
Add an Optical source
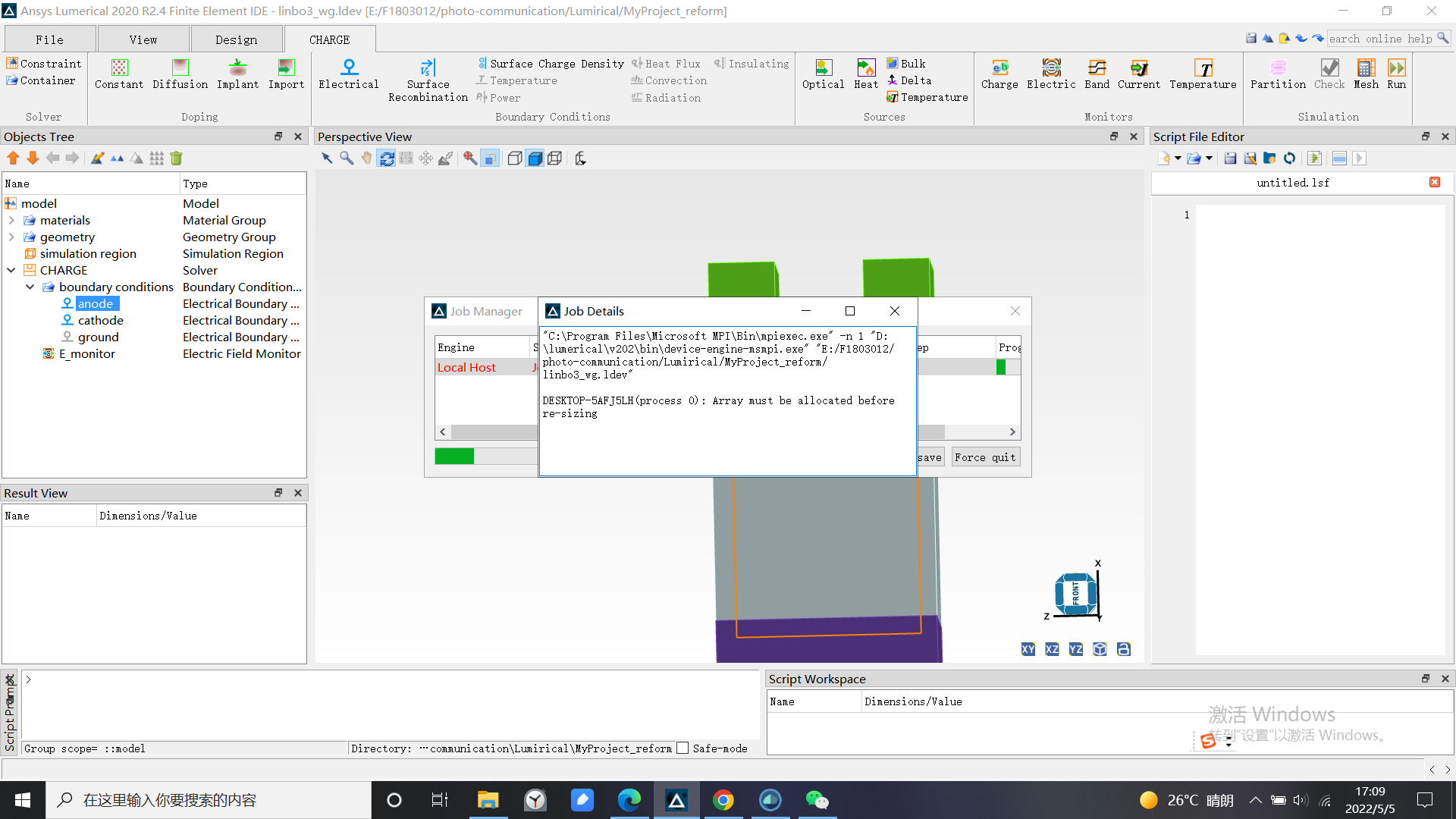coord(823,74)
